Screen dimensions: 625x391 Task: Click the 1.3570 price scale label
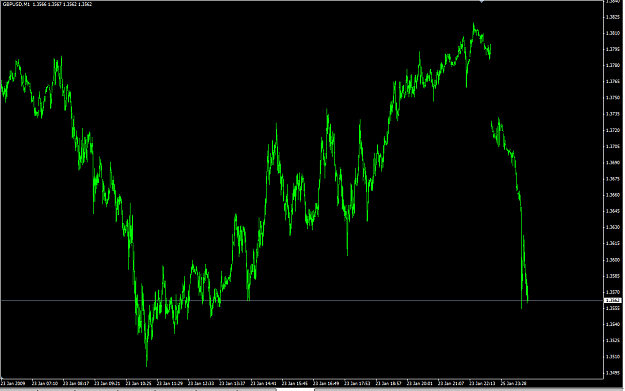pos(613,292)
